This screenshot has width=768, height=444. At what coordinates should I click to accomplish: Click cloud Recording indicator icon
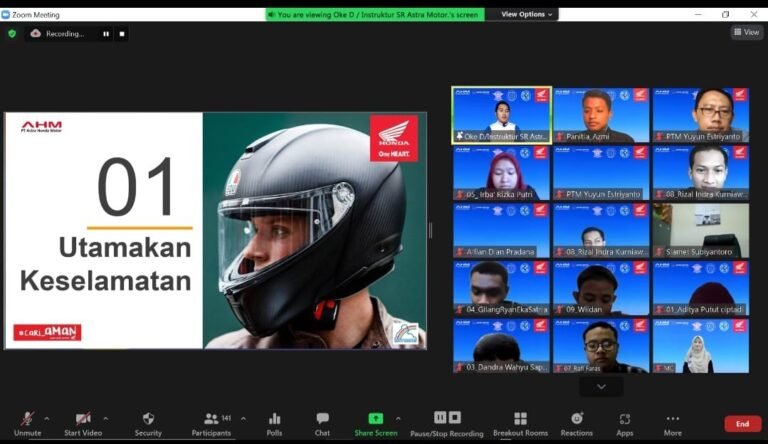[x=36, y=33]
